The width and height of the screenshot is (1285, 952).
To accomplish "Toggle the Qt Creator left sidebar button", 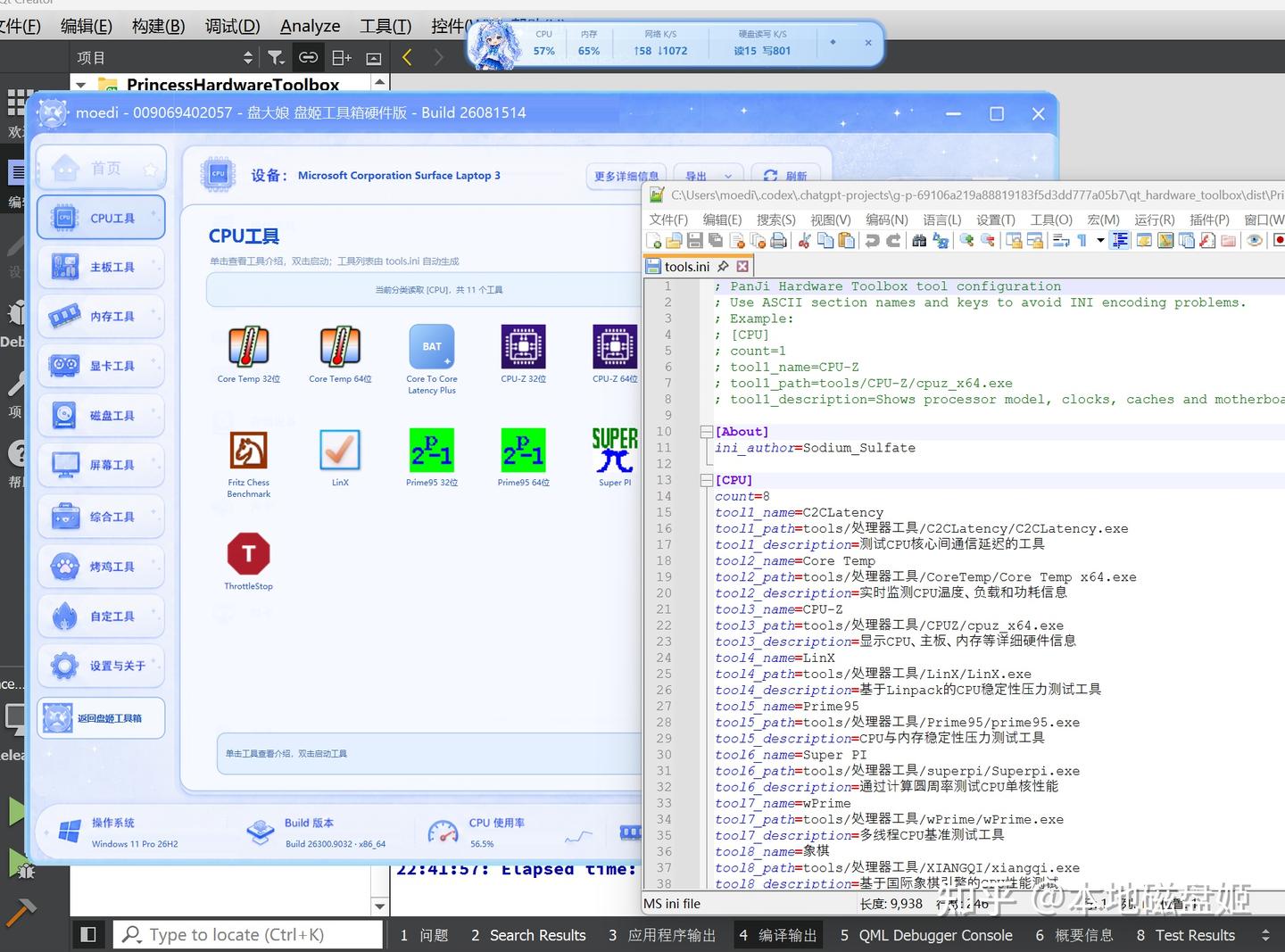I will click(88, 934).
